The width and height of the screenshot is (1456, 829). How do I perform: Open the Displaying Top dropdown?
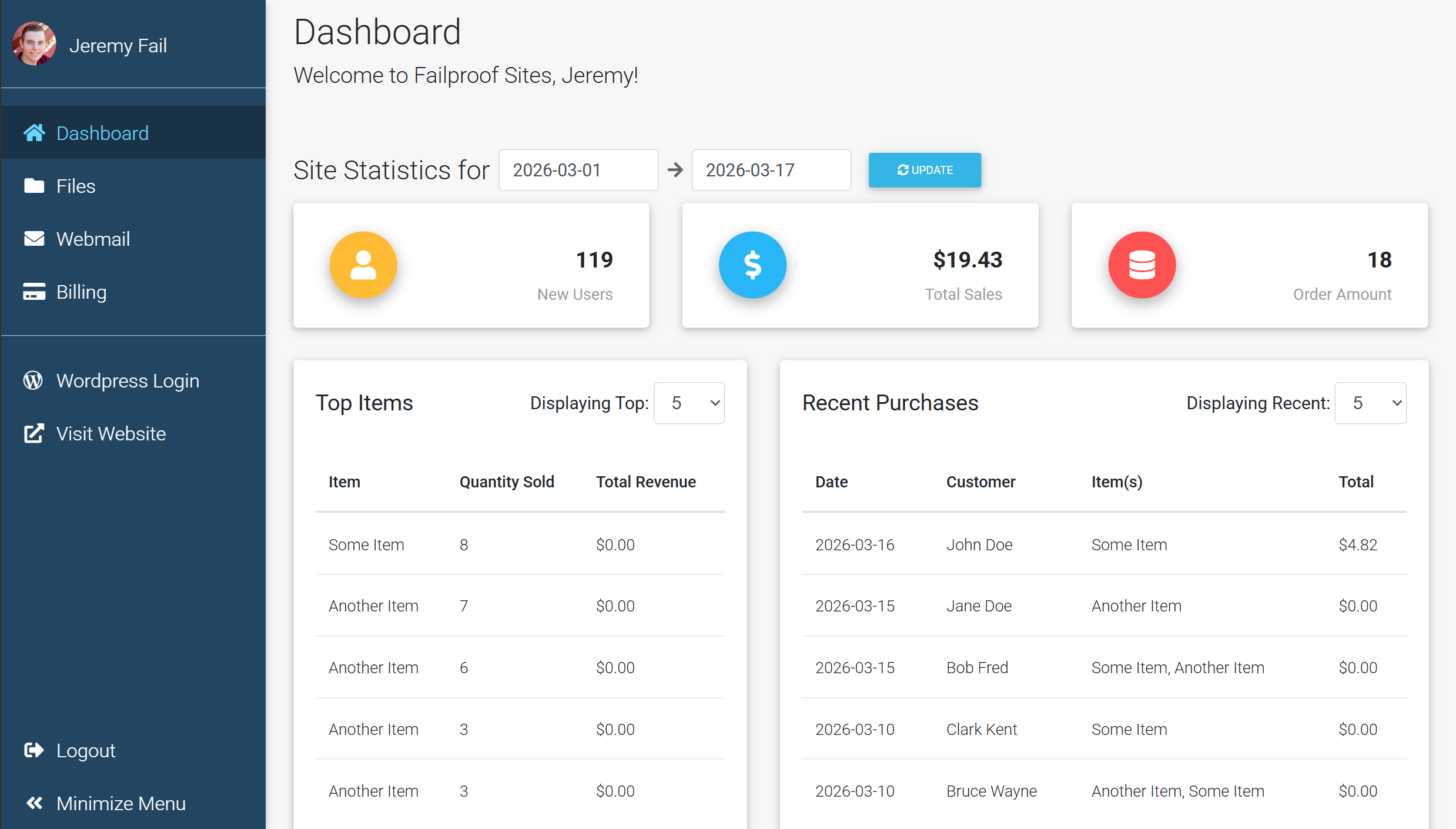pyautogui.click(x=689, y=403)
